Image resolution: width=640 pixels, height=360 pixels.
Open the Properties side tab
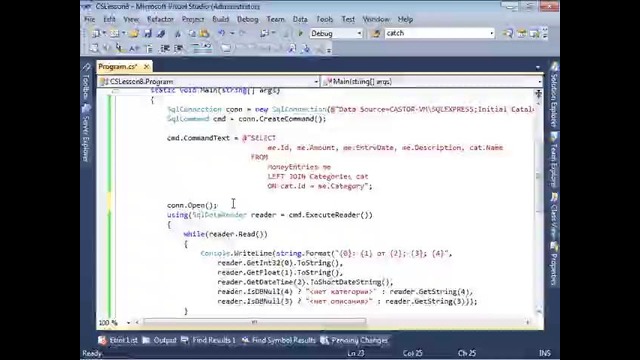[x=554, y=264]
